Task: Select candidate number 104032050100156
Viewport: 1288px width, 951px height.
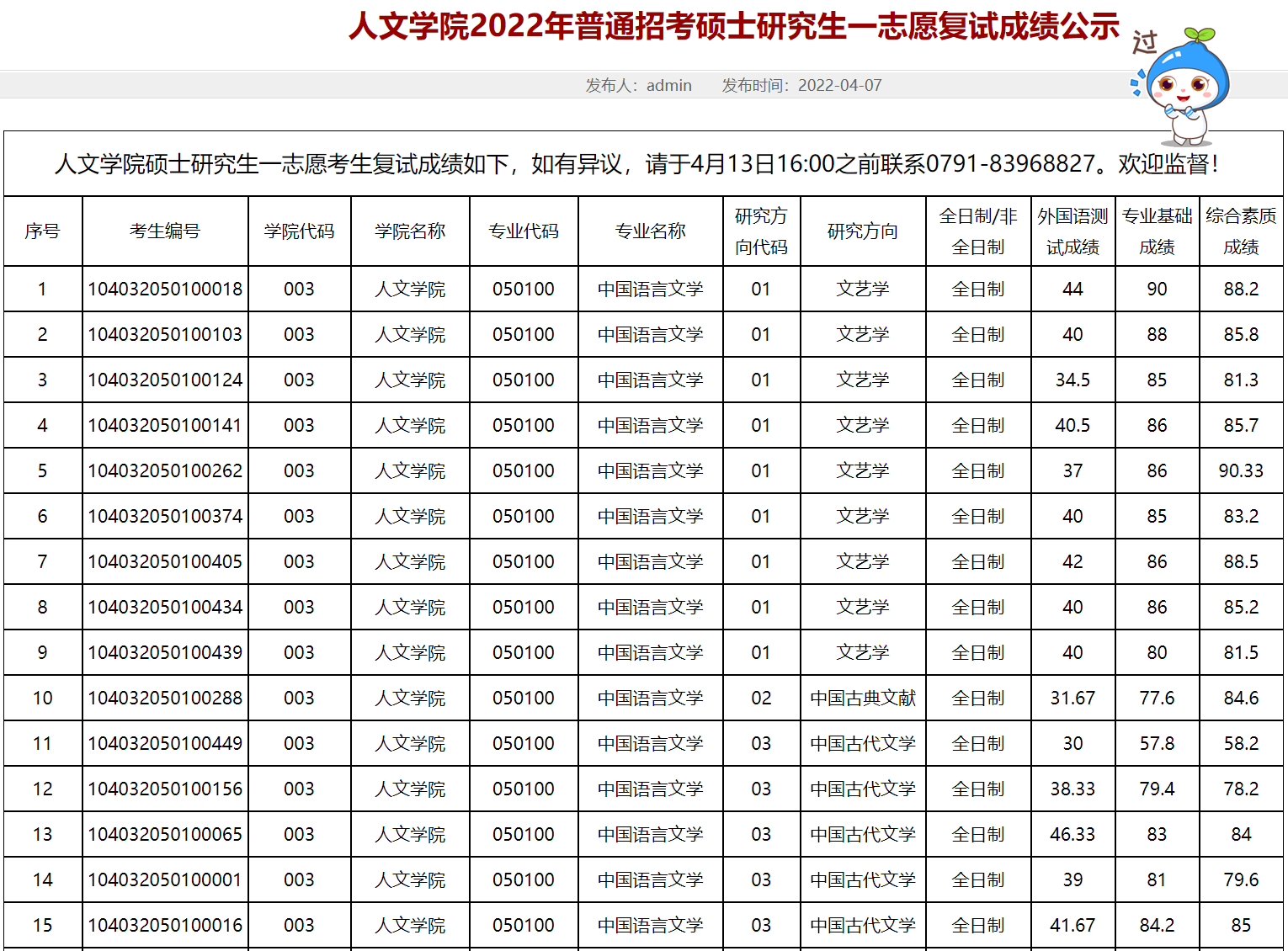Action: 165,789
